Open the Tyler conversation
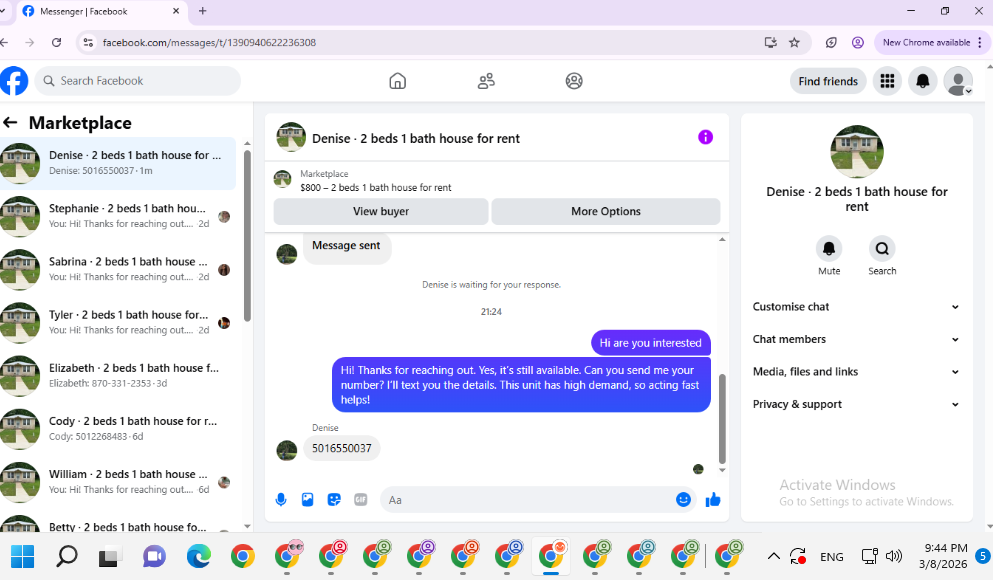This screenshot has width=993, height=580. pos(118,323)
